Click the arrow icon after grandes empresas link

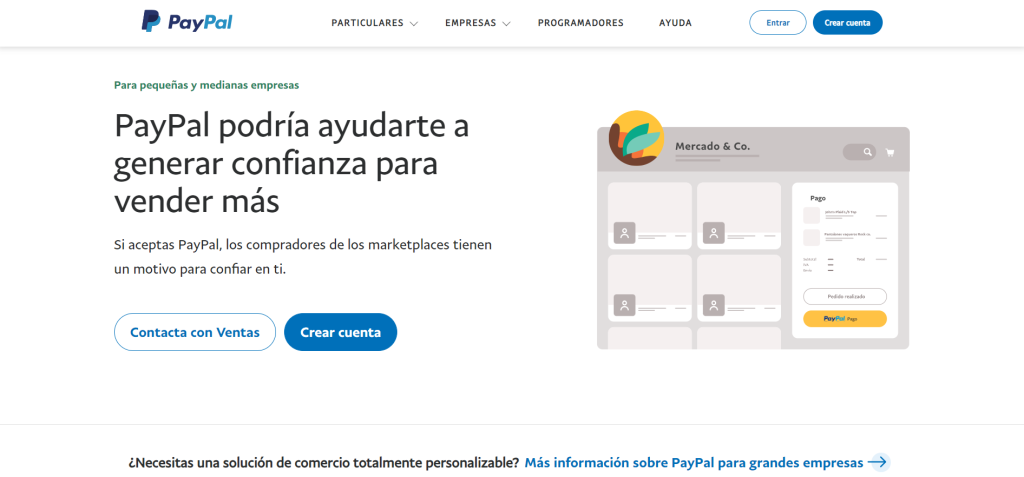point(879,463)
